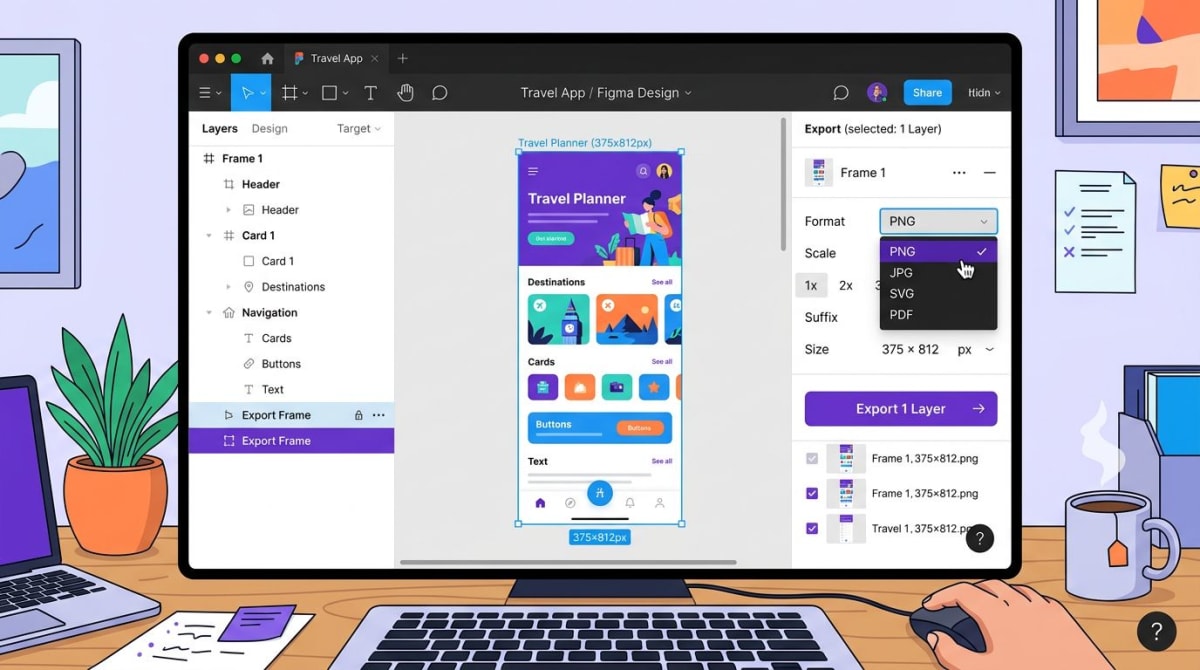Select the Hand tool
This screenshot has width=1200, height=670.
(x=405, y=92)
